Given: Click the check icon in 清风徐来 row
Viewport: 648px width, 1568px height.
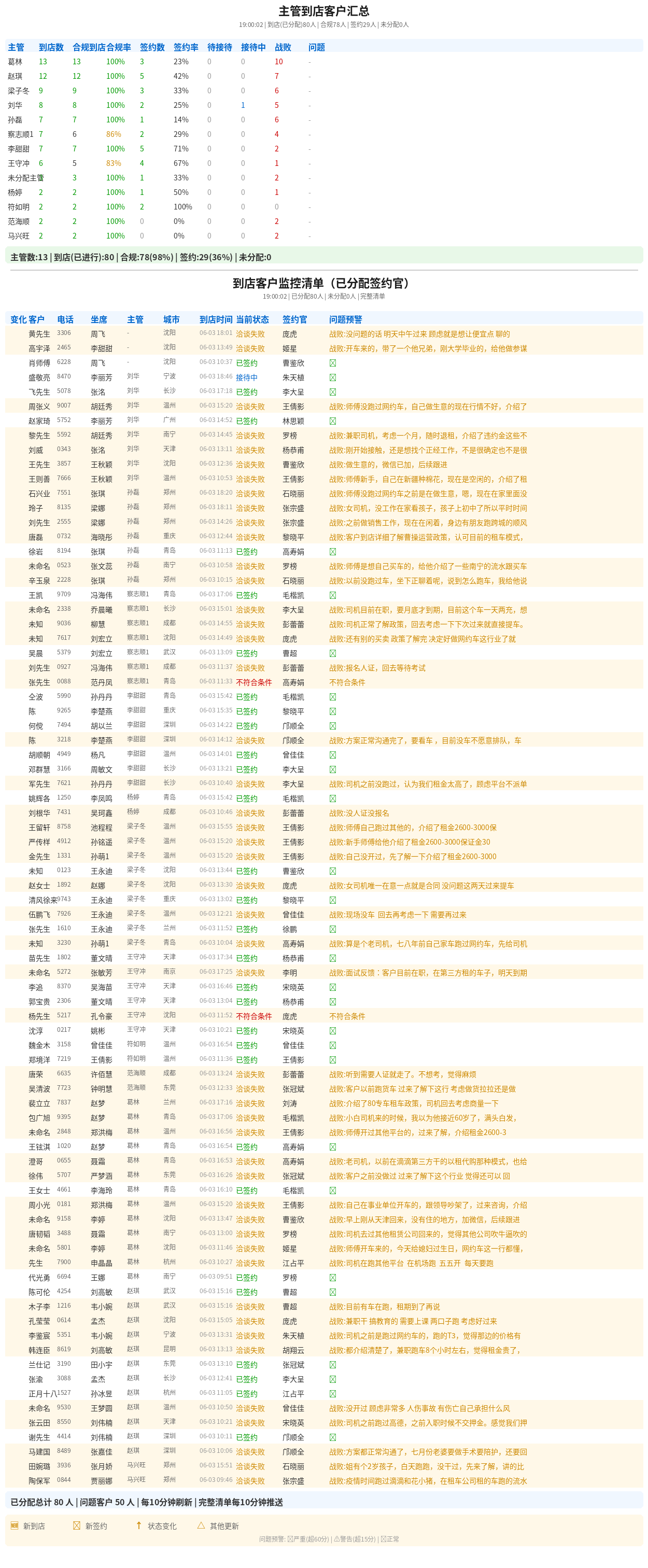Looking at the screenshot, I should pyautogui.click(x=333, y=900).
